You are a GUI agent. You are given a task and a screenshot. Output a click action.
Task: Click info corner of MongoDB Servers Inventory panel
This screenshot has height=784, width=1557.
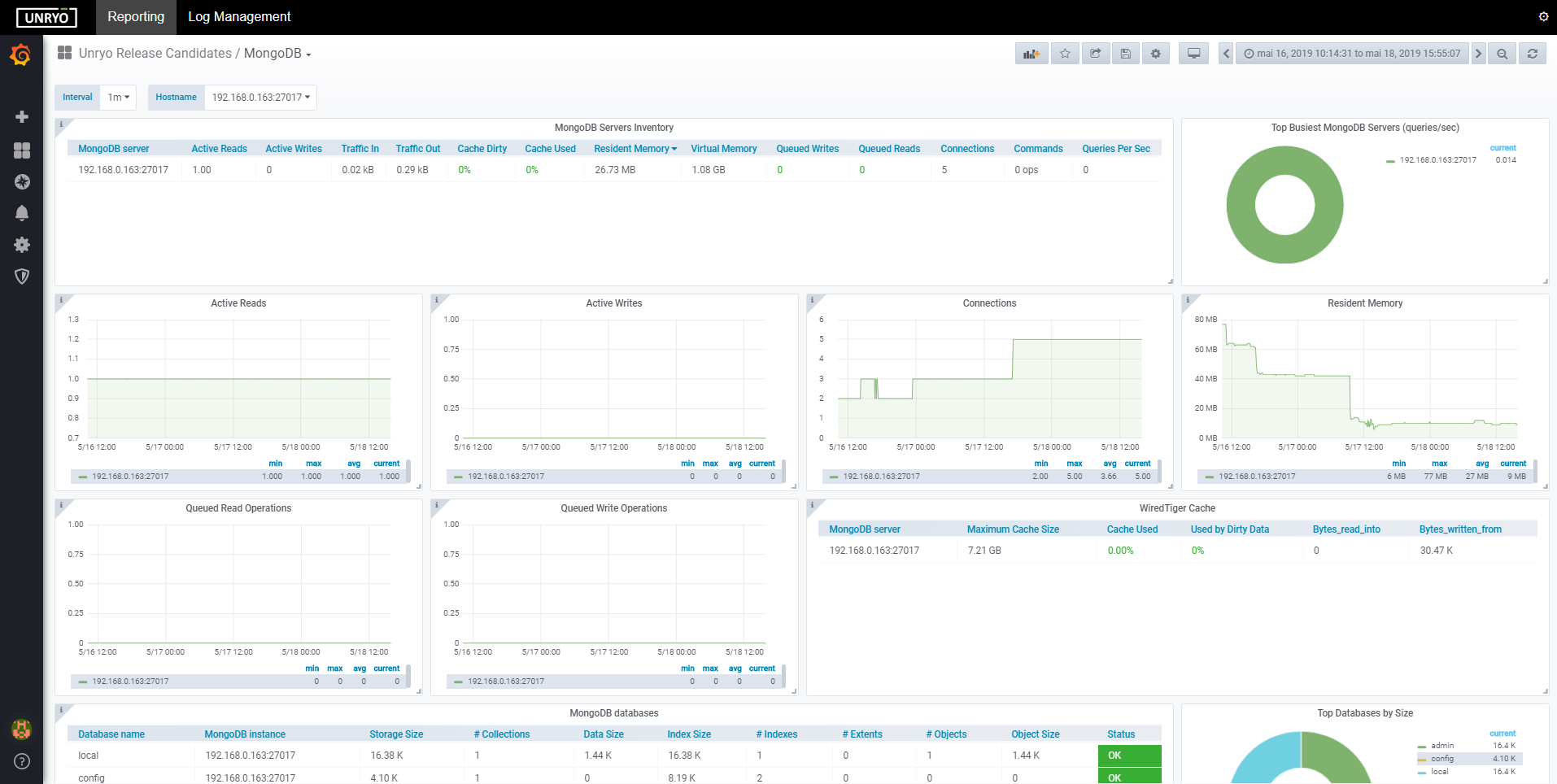point(62,124)
